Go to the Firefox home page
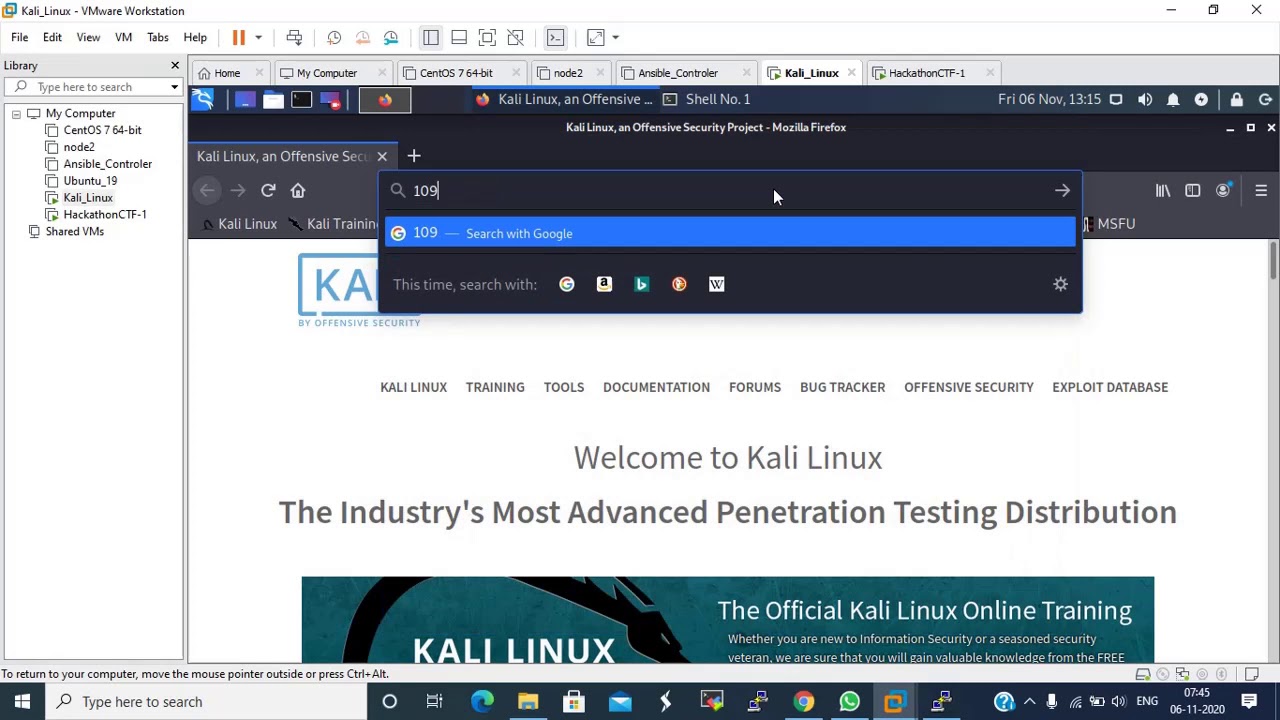This screenshot has width=1280, height=720. pyautogui.click(x=298, y=190)
